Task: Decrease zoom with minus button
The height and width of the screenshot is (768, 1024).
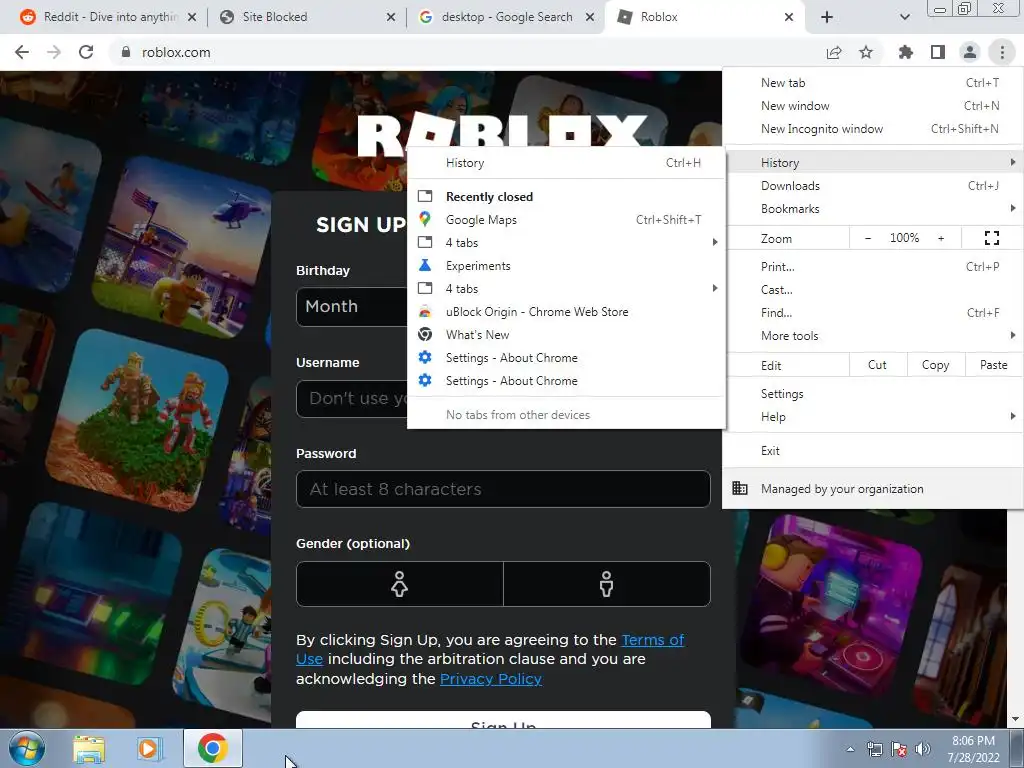Action: pos(867,238)
